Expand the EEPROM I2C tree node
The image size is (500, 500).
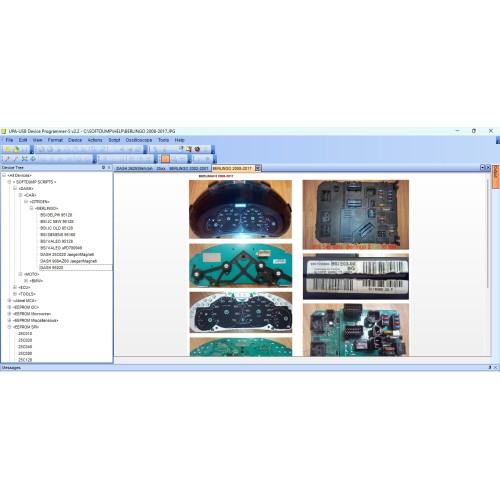coord(9,307)
